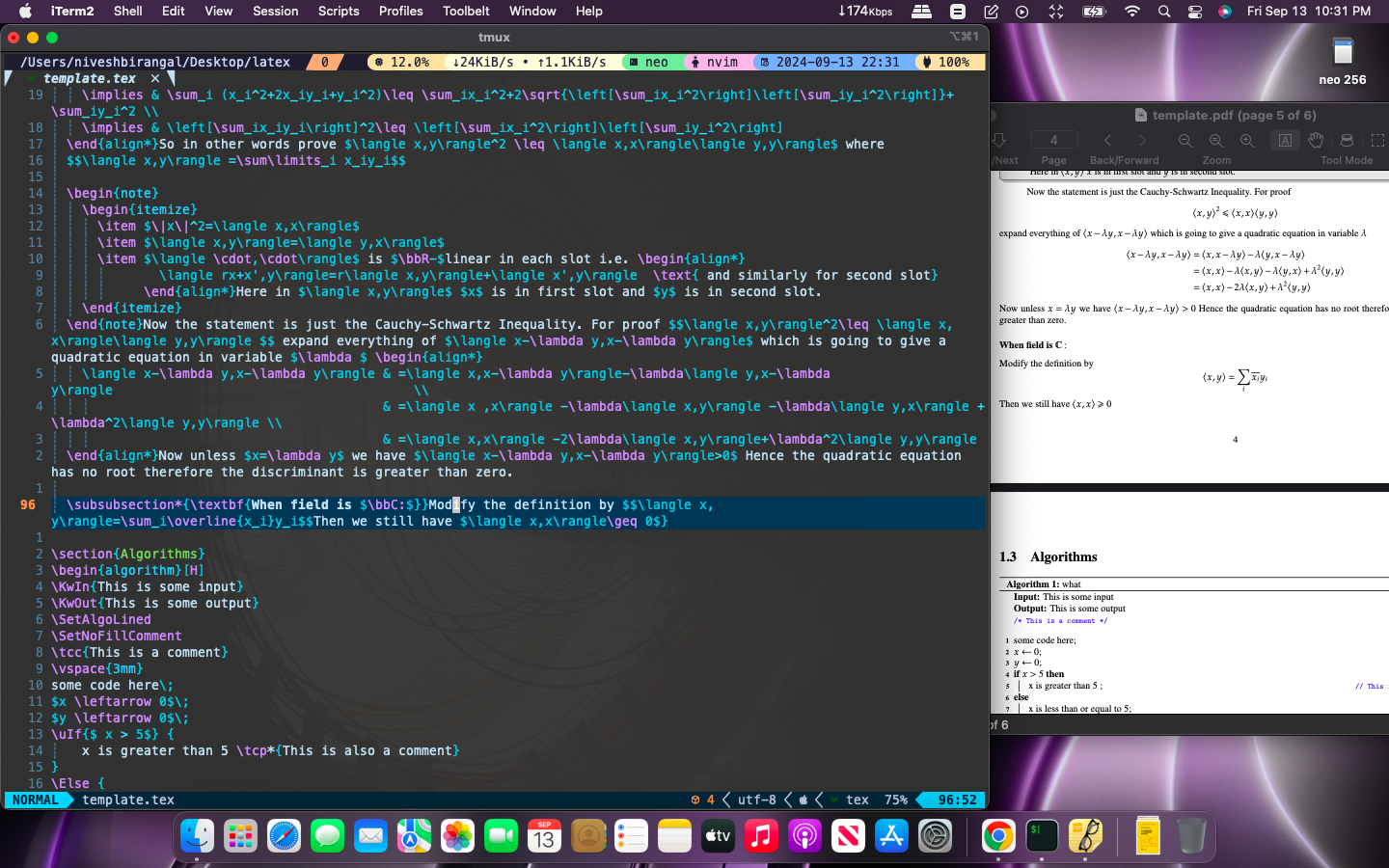Open Maps from the Dock
Viewport: 1389px width, 868px height.
coord(414,835)
